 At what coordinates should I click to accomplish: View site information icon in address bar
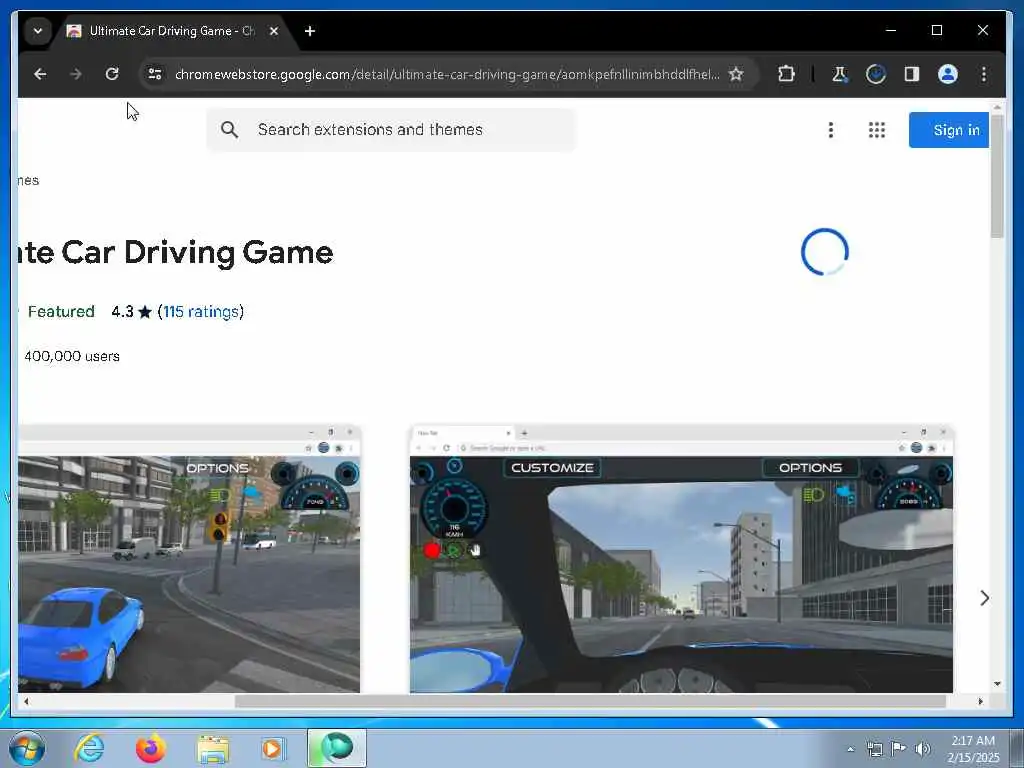click(155, 74)
